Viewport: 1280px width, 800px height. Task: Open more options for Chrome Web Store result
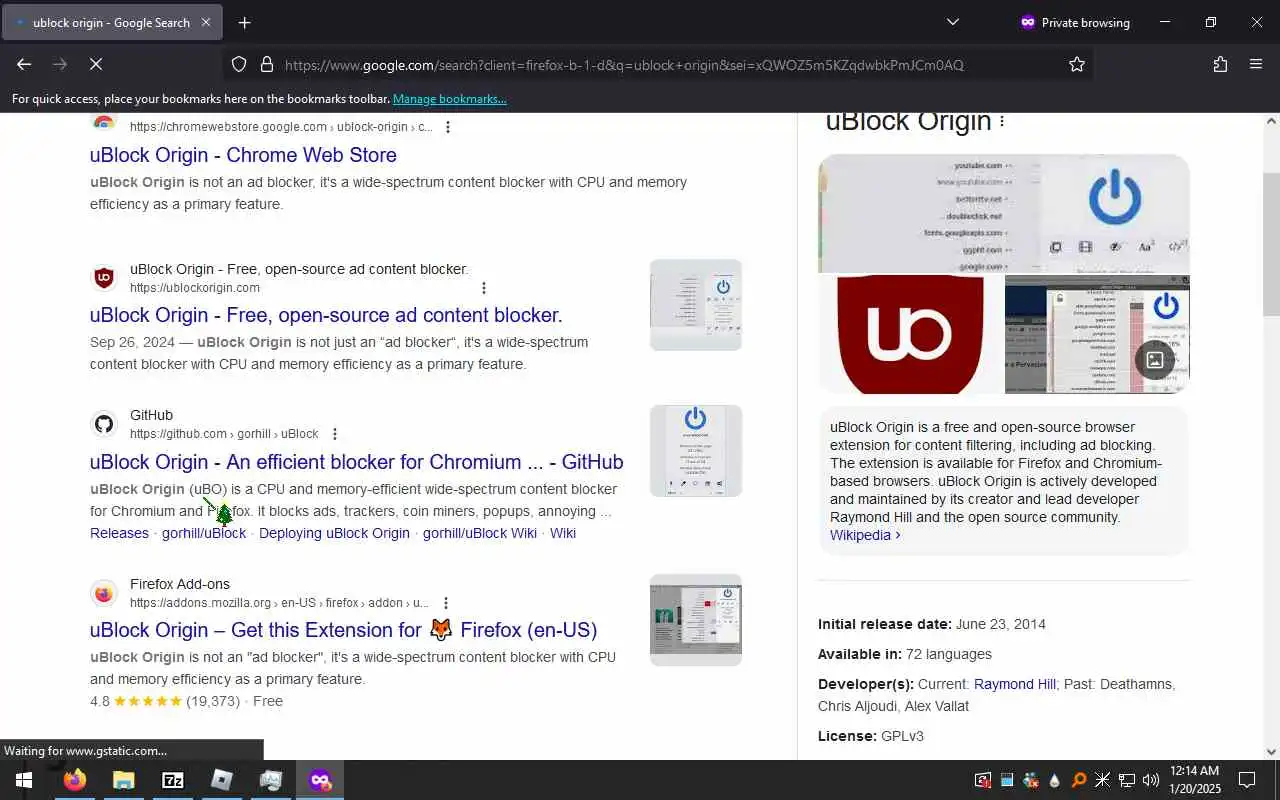[448, 127]
